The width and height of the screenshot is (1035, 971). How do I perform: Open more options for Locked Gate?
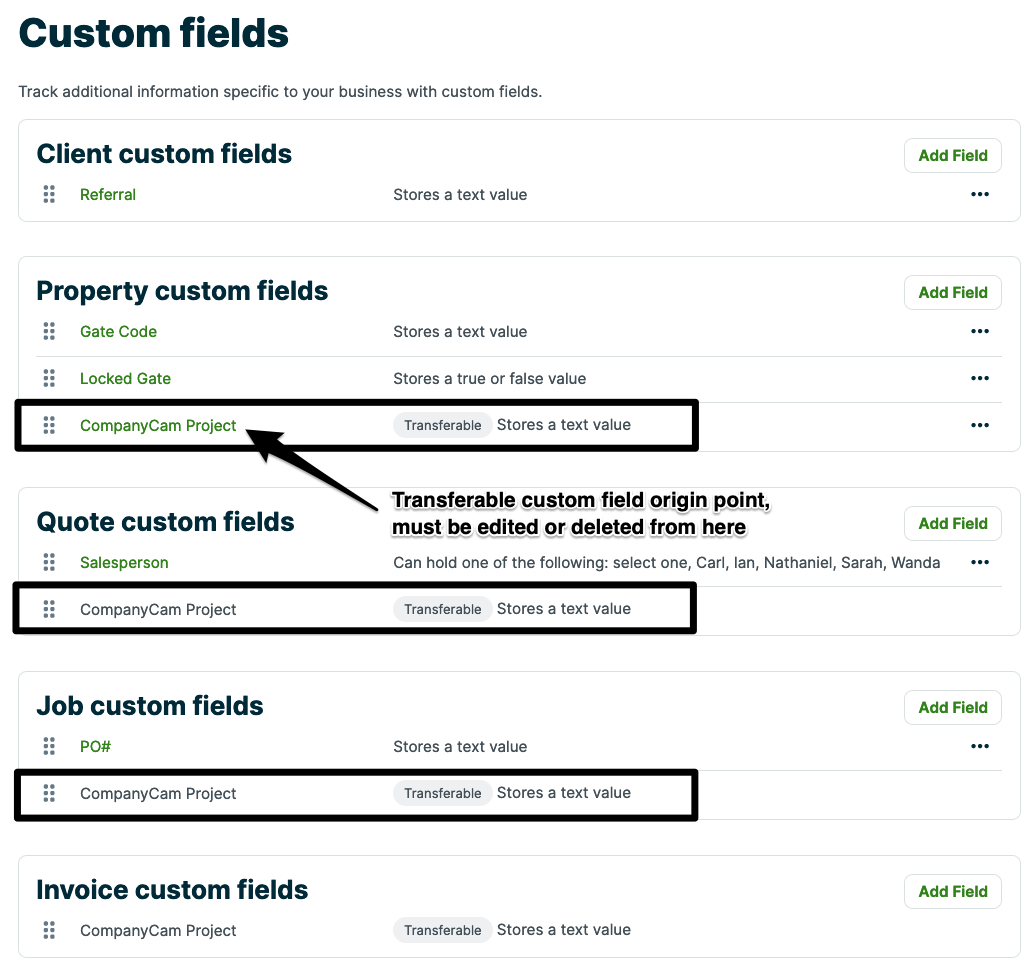(979, 379)
